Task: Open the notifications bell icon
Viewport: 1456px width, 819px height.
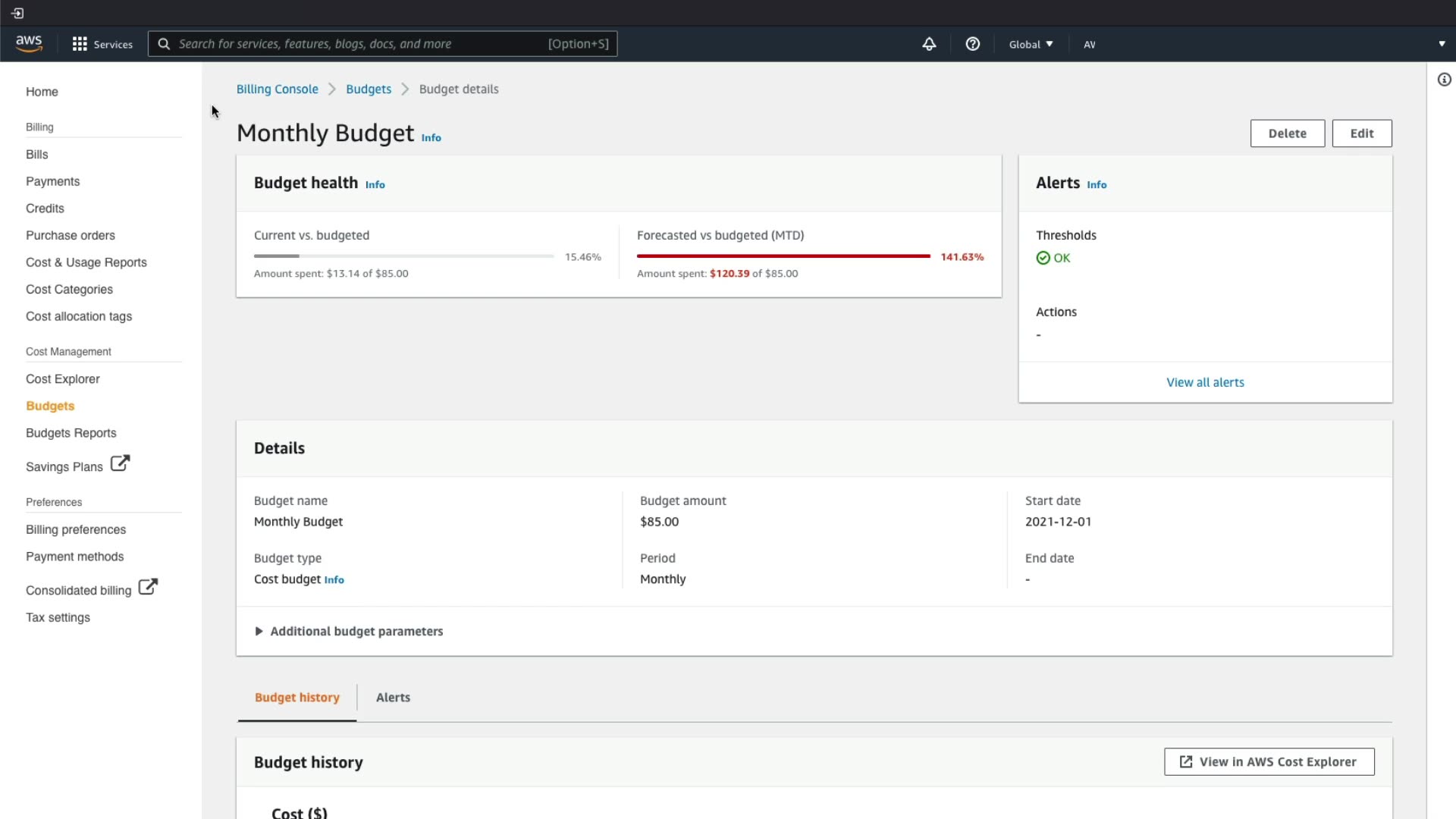Action: pyautogui.click(x=929, y=44)
